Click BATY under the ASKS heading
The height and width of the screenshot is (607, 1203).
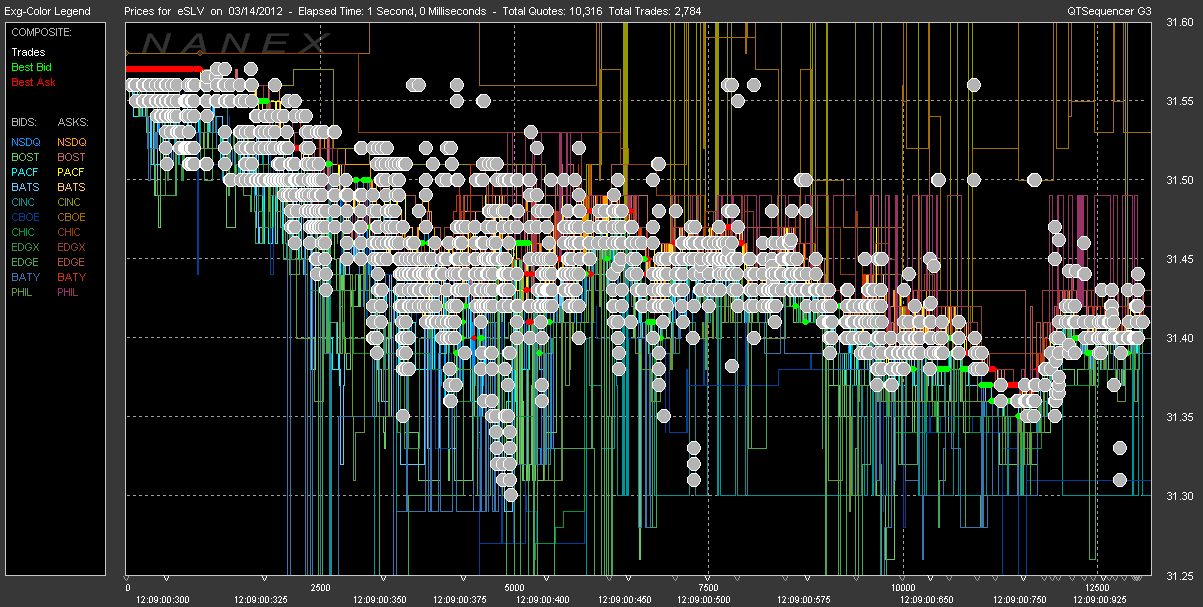point(71,277)
